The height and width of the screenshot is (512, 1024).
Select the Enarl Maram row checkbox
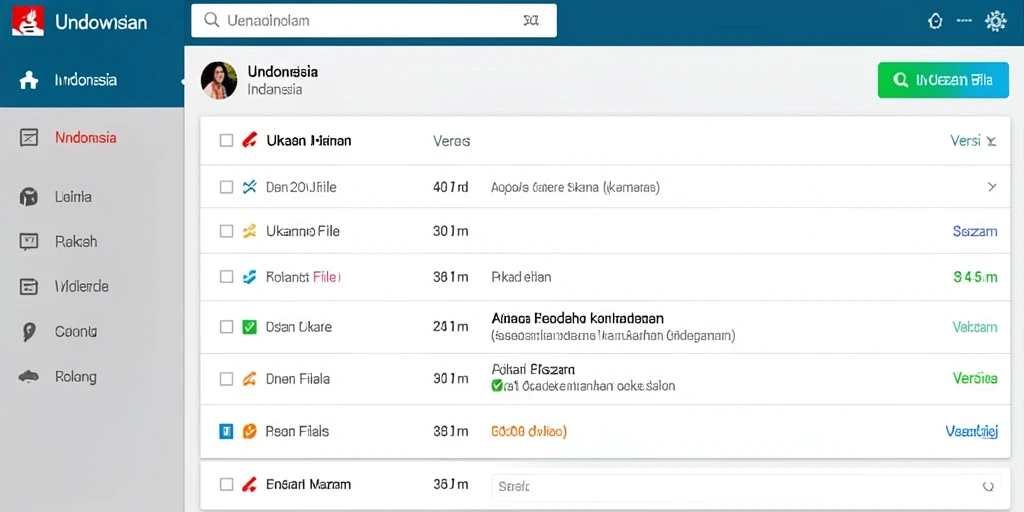pos(226,485)
